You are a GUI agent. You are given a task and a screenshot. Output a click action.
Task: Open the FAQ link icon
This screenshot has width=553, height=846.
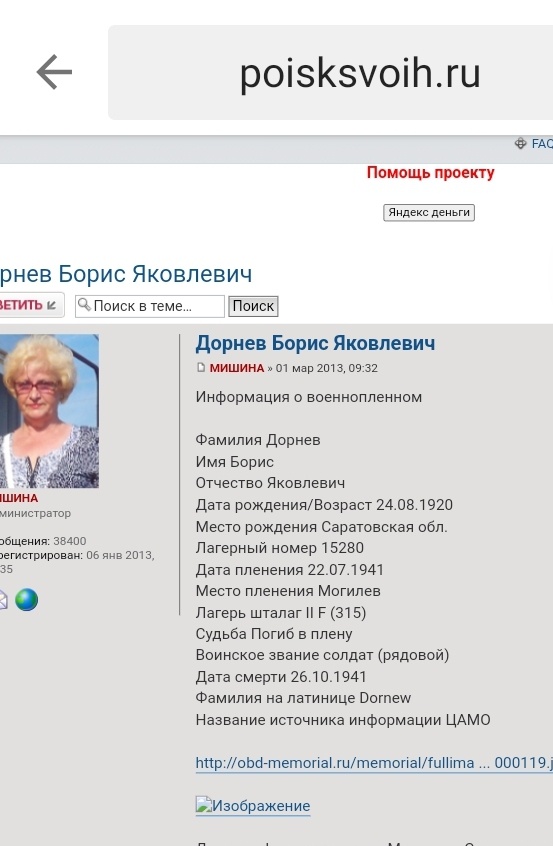click(x=520, y=144)
